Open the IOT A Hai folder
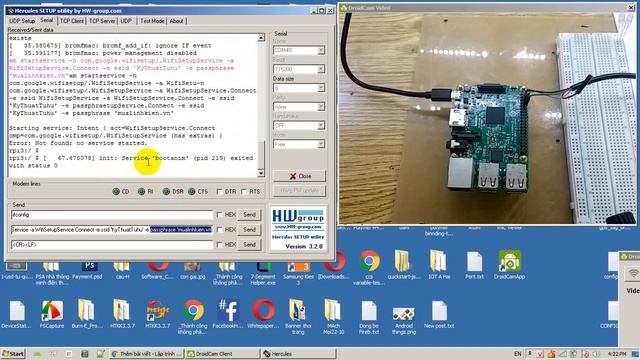The width and height of the screenshot is (640, 360). tap(439, 264)
